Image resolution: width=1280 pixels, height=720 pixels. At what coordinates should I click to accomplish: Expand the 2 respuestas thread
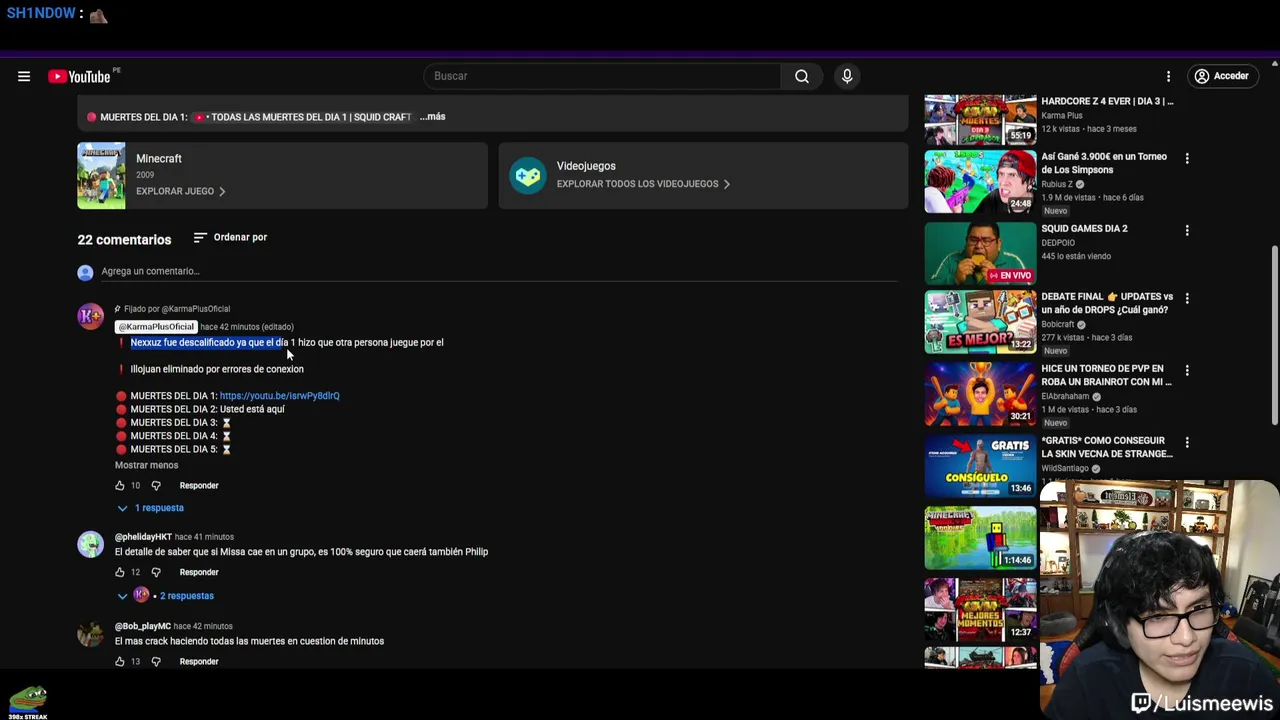pyautogui.click(x=166, y=596)
